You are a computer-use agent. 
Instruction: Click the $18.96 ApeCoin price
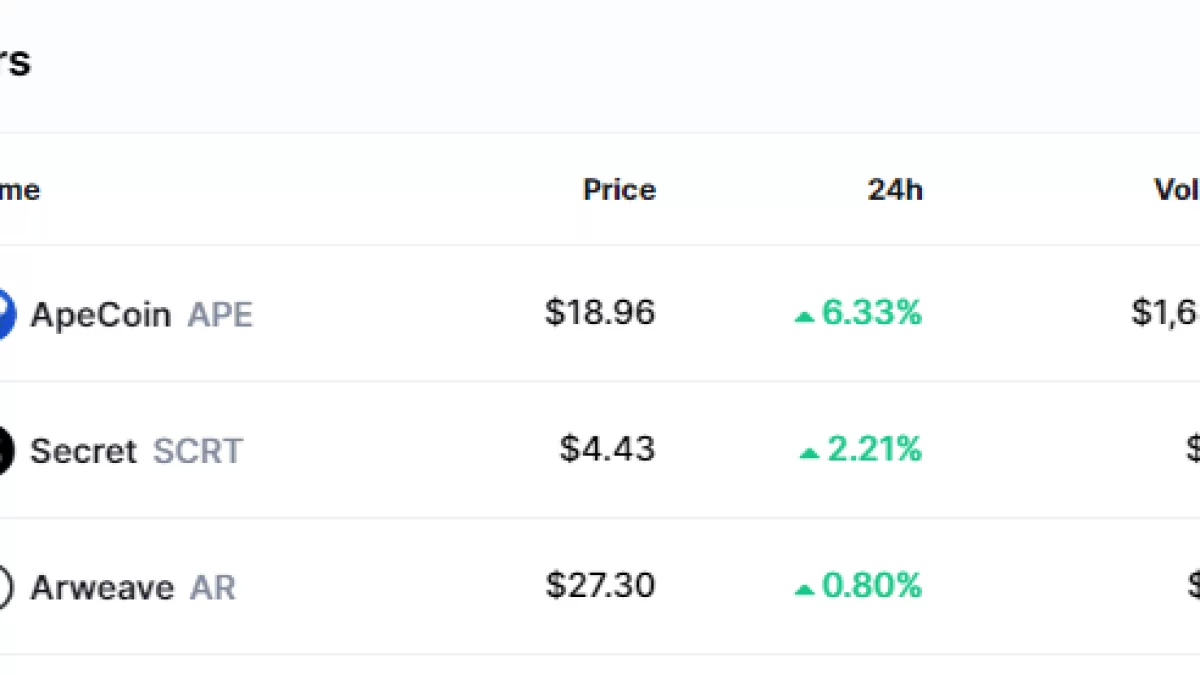tap(600, 313)
